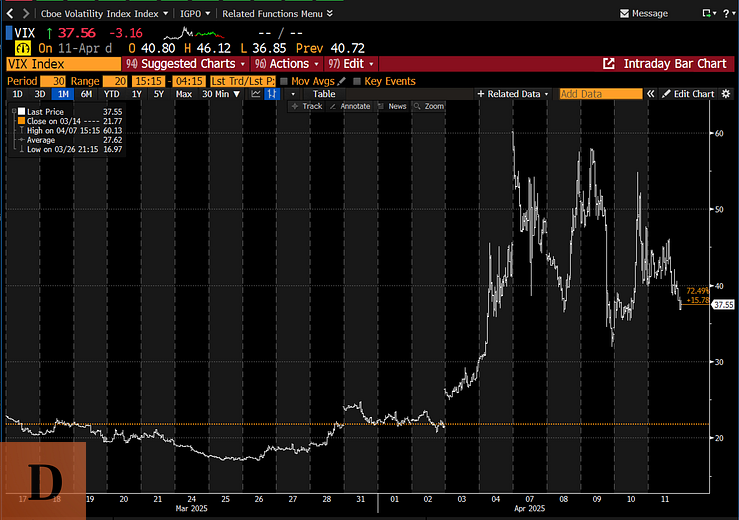Viewport: 739px width, 520px height.
Task: Edit moving averages with the pencil icon
Action: pos(342,81)
